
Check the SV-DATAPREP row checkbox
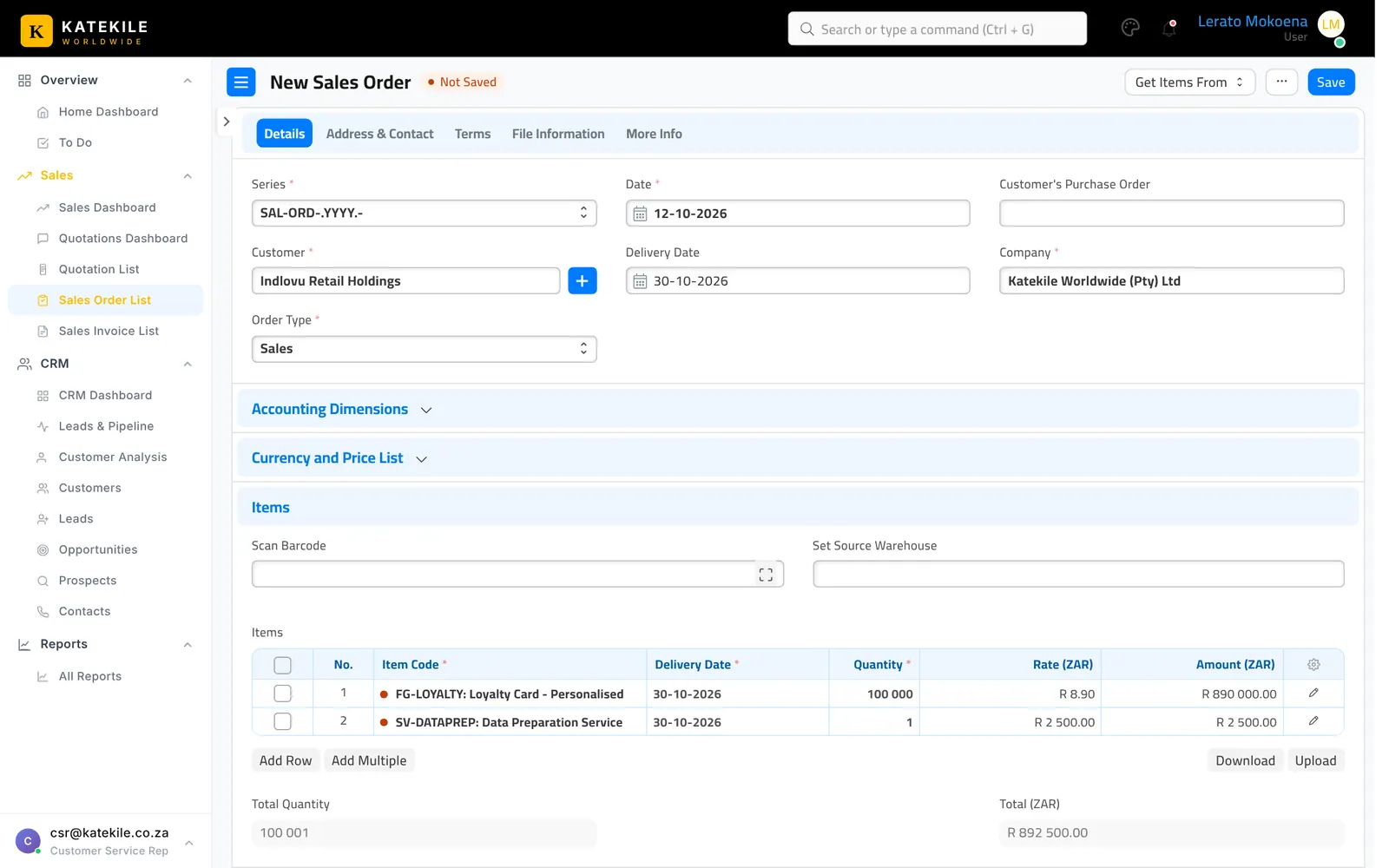coord(282,721)
